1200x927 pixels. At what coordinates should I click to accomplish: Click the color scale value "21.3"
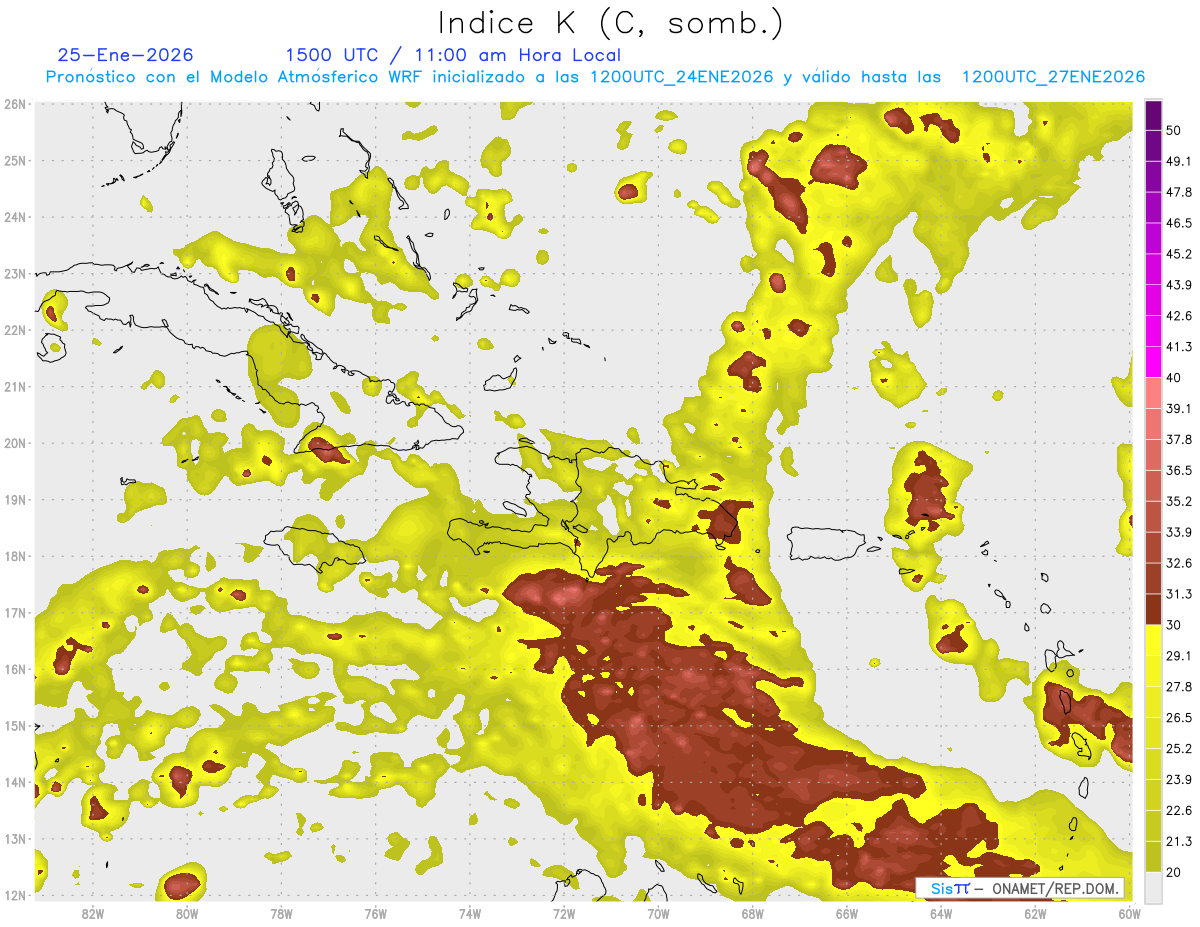(x=1178, y=841)
